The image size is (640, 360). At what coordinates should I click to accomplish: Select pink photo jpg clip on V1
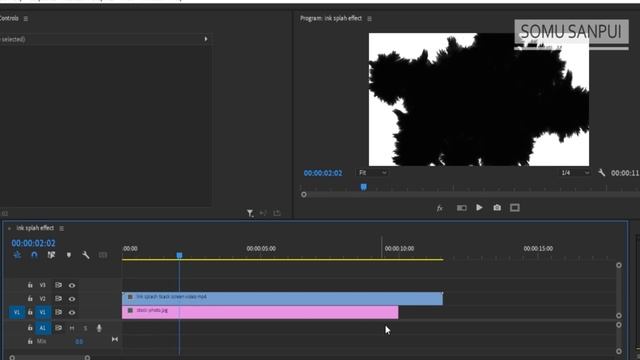(x=260, y=312)
